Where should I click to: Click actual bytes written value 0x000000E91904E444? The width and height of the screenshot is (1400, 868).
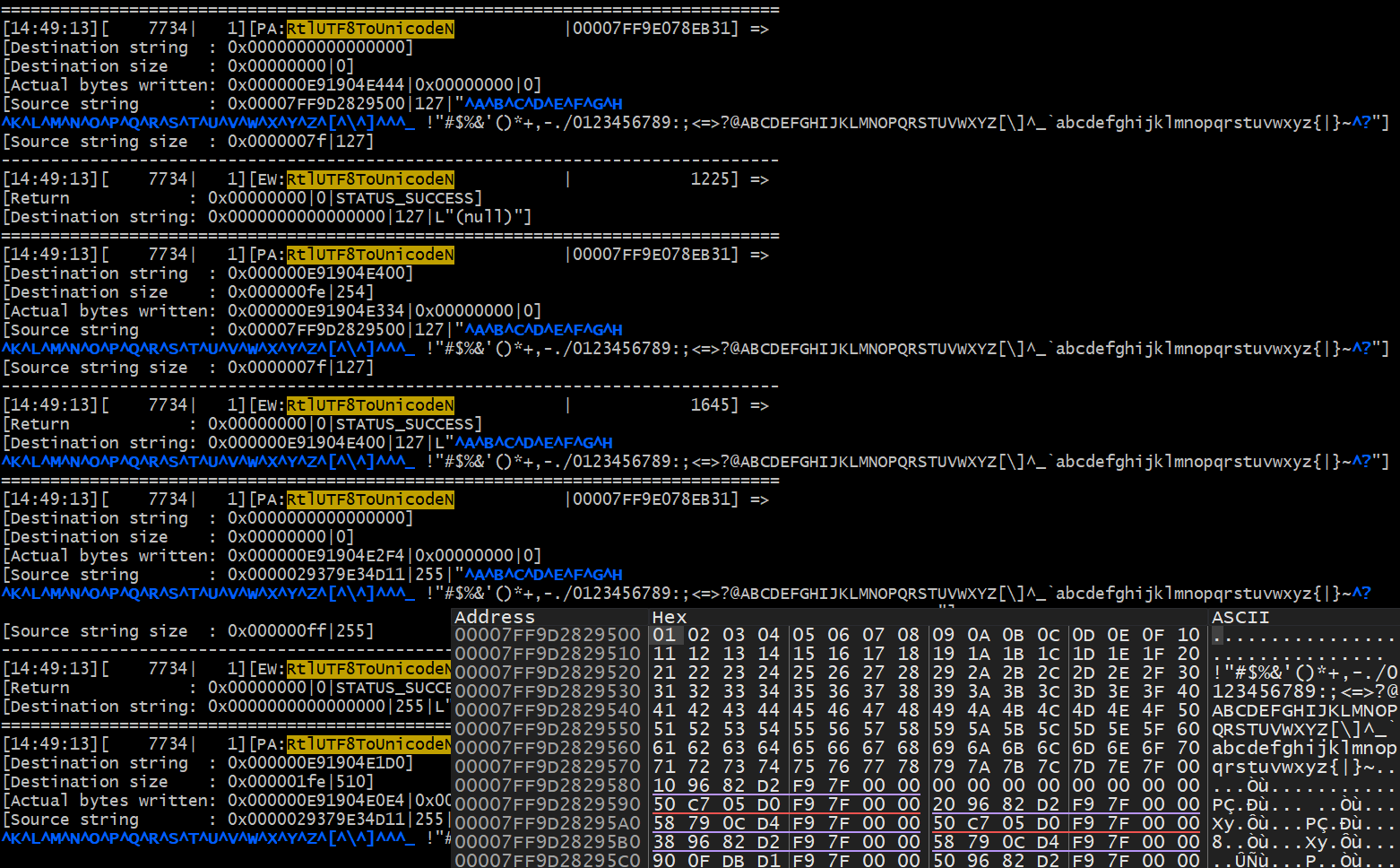tap(316, 85)
